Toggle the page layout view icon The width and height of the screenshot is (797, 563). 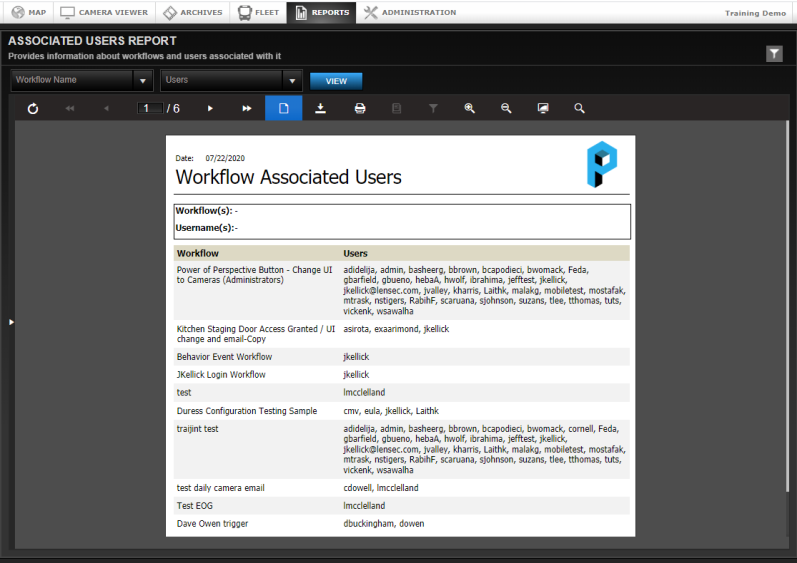(x=284, y=108)
